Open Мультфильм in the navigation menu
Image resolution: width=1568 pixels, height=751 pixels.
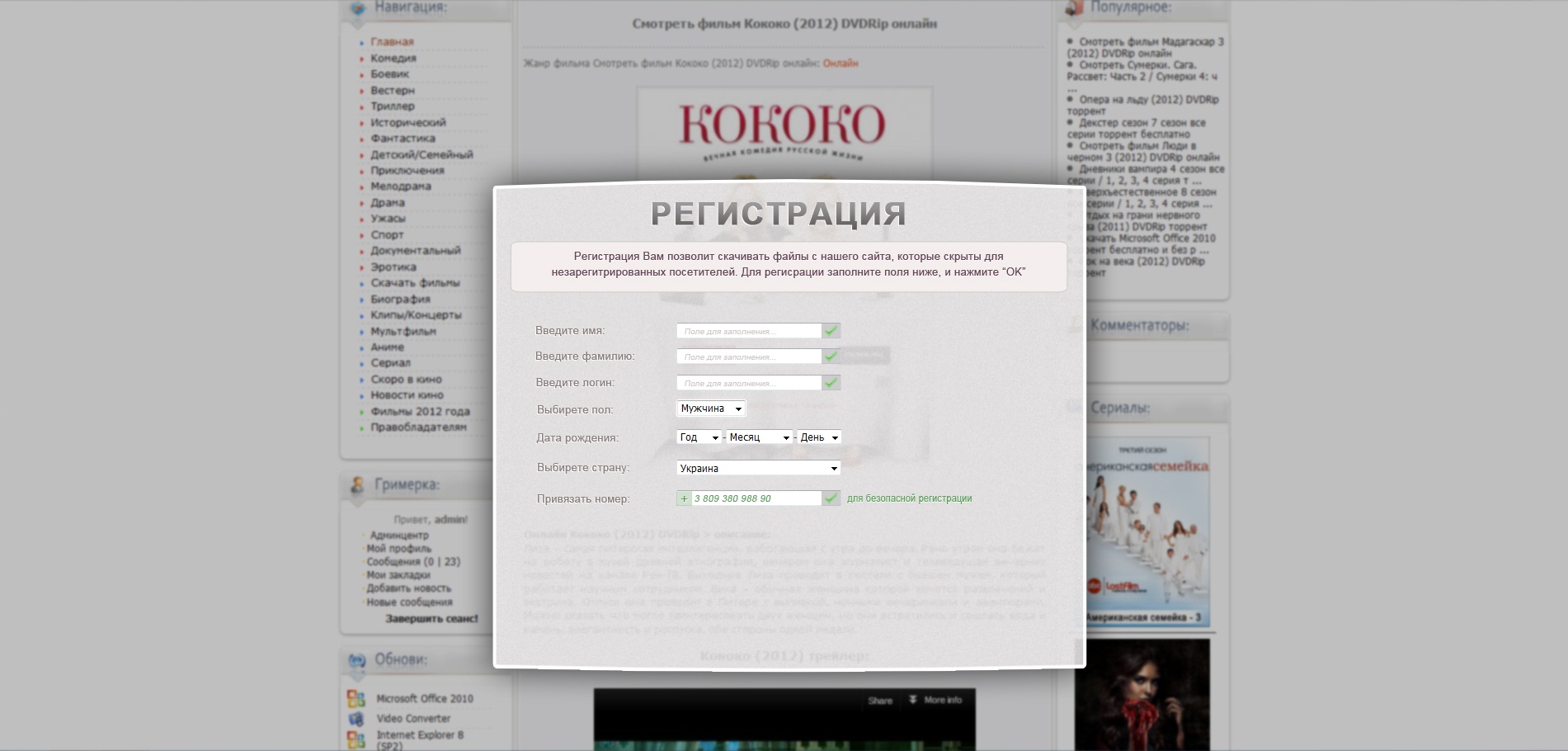[403, 332]
